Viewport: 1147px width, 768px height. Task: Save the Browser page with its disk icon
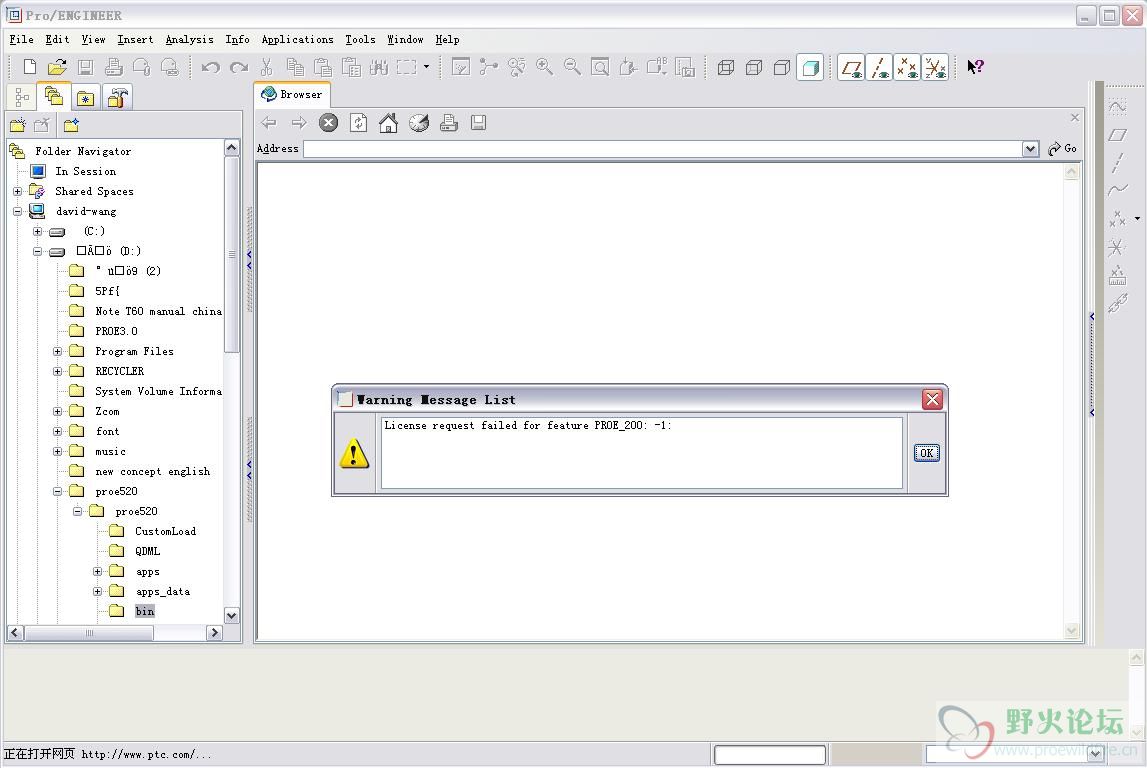coord(478,123)
